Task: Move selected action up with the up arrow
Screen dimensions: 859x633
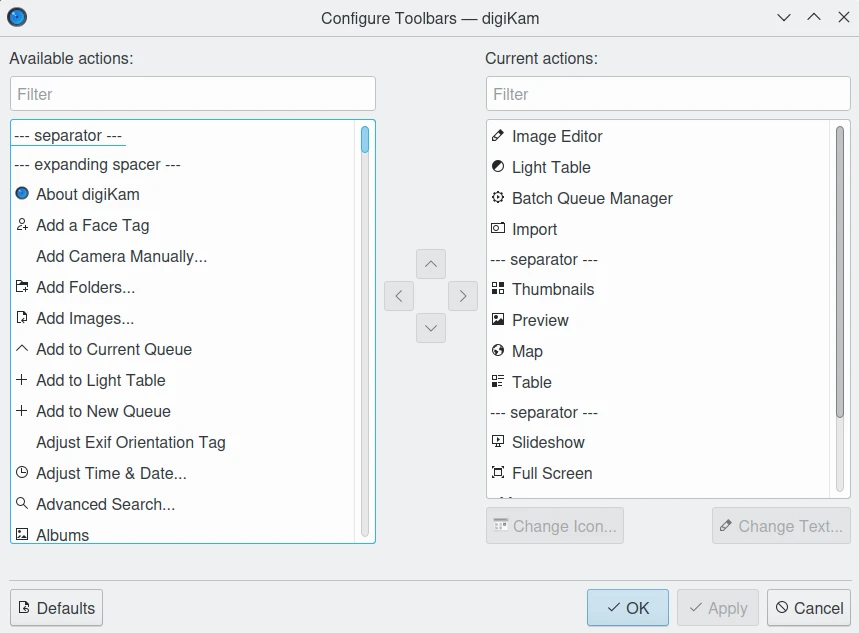Action: coord(431,264)
